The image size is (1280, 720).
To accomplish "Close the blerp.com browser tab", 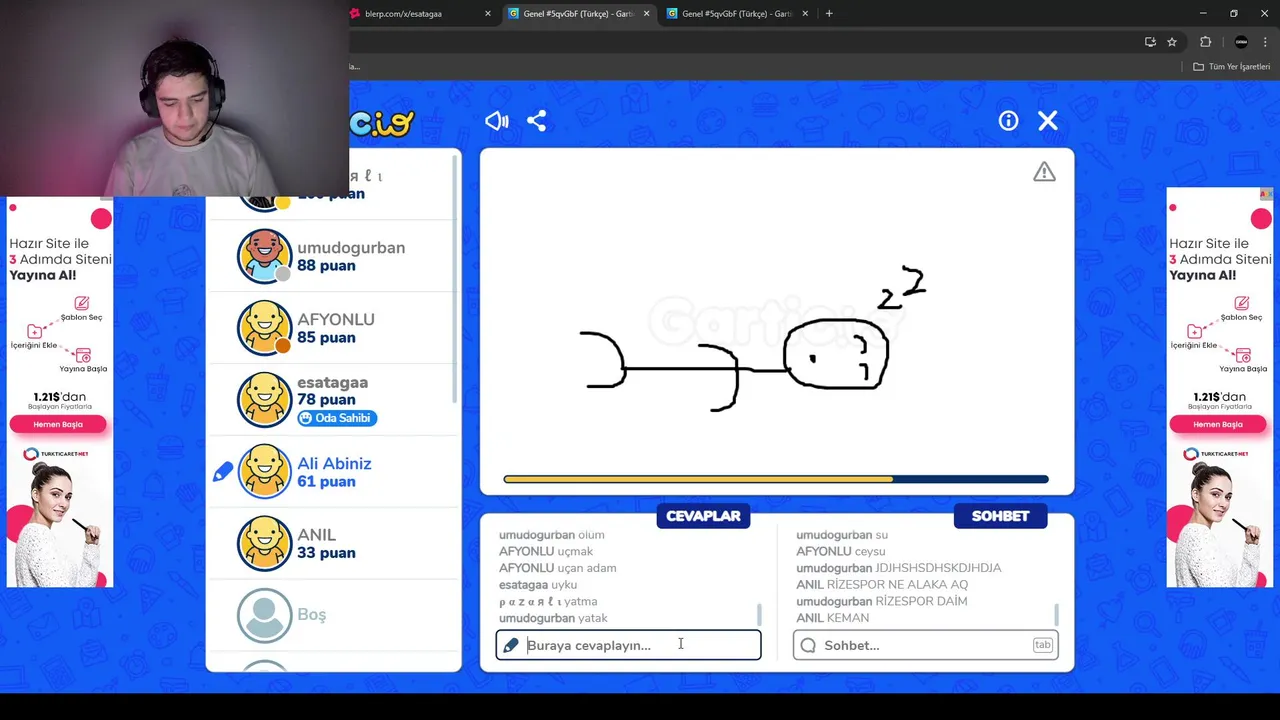I will [488, 14].
